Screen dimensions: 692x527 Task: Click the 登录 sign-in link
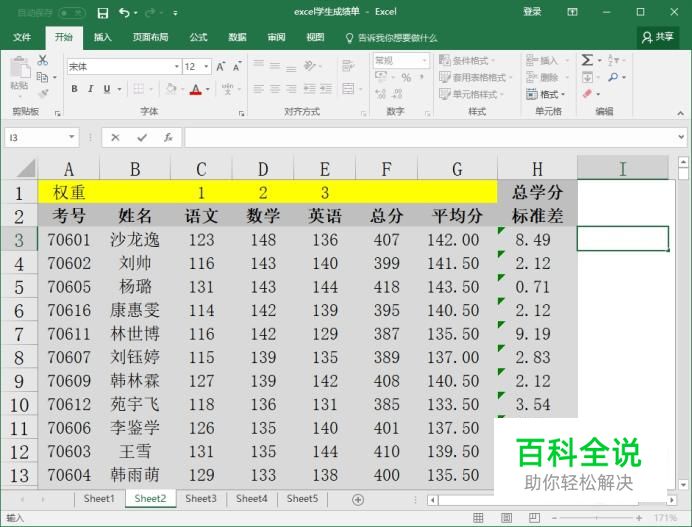pos(532,12)
